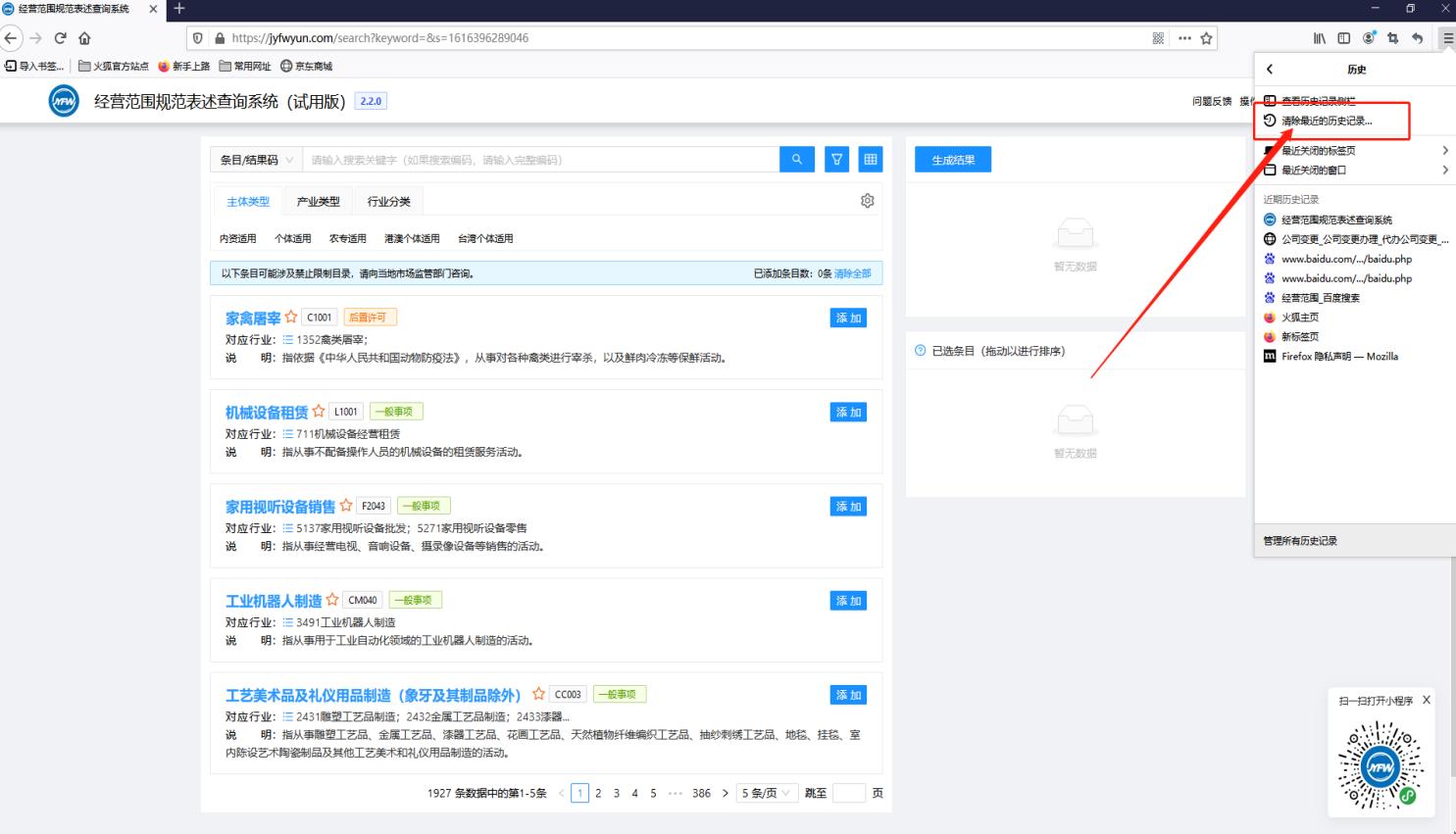Screen dimensions: 1456x834
Task: Click the 生成结果 button
Action: coord(952,160)
